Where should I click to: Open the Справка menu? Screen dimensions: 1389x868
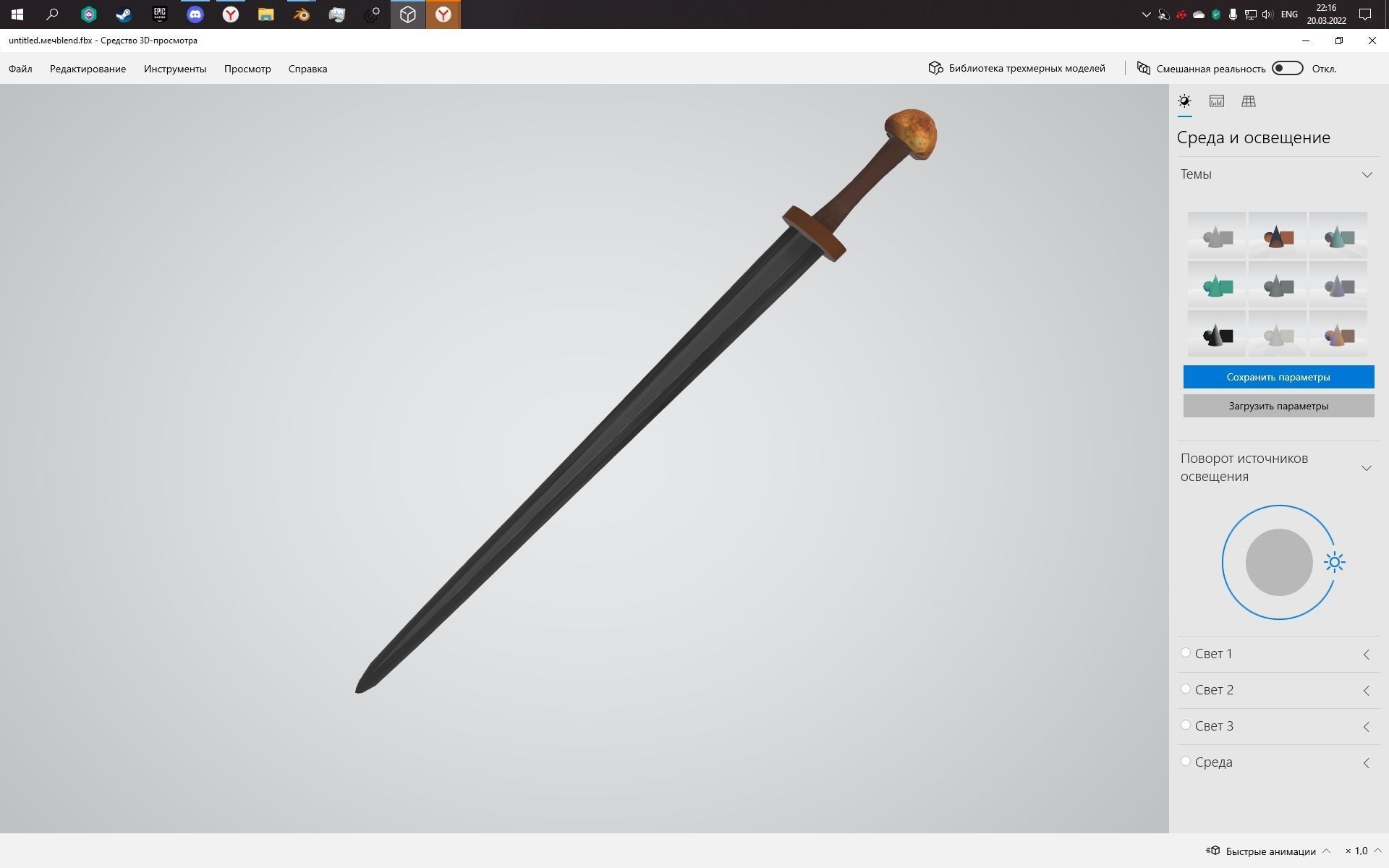(307, 69)
